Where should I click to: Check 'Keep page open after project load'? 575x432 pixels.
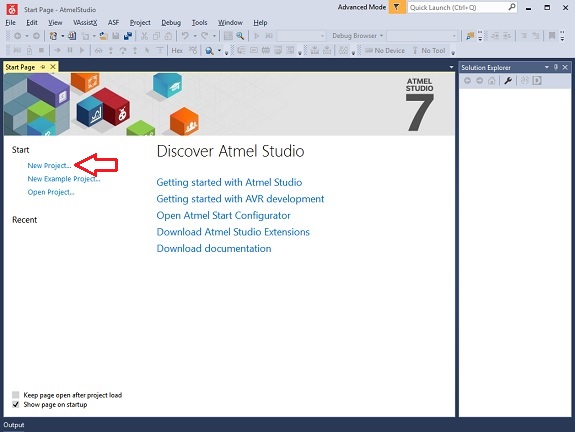coord(15,395)
